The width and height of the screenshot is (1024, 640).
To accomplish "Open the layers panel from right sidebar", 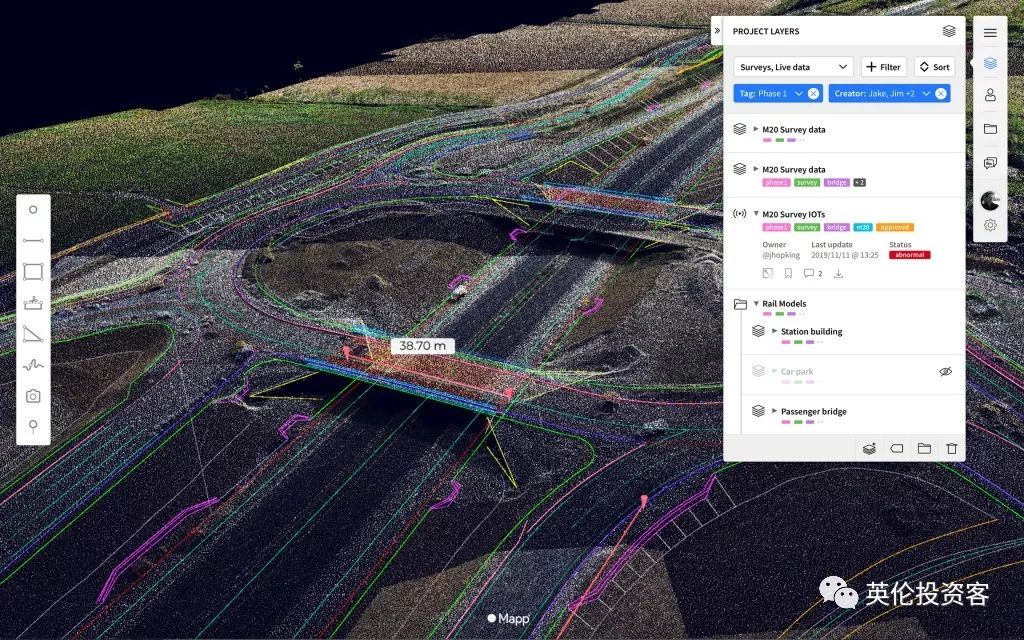I will (x=990, y=63).
